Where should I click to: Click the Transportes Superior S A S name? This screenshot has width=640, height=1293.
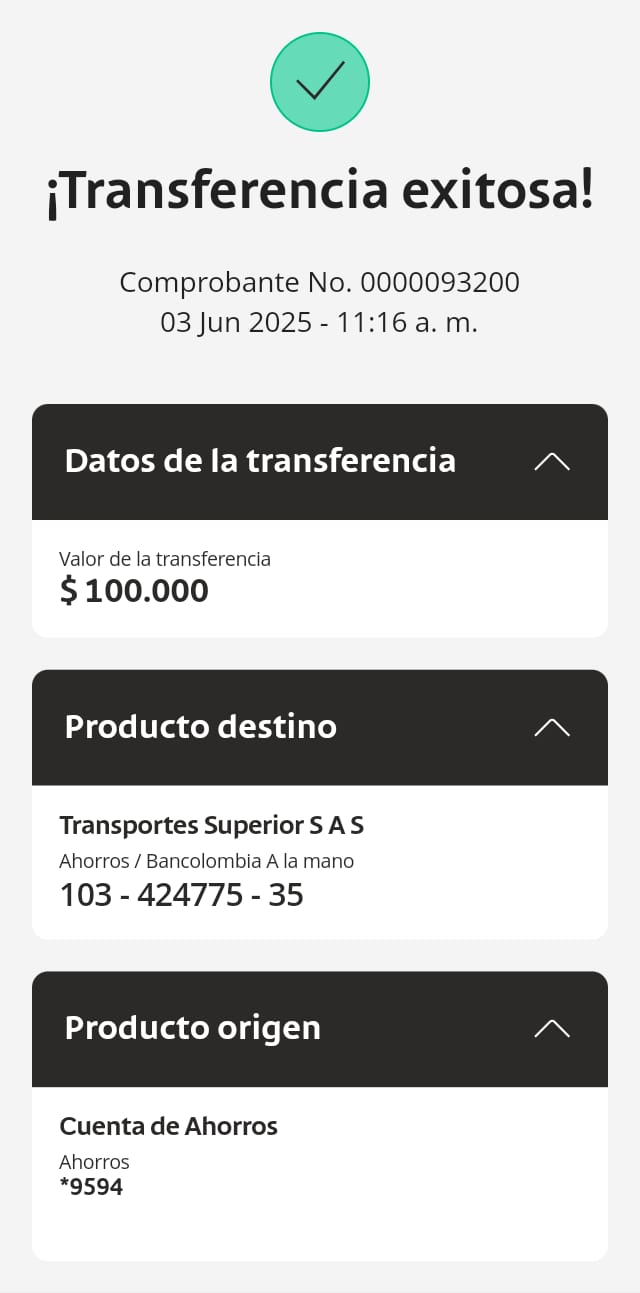(211, 825)
